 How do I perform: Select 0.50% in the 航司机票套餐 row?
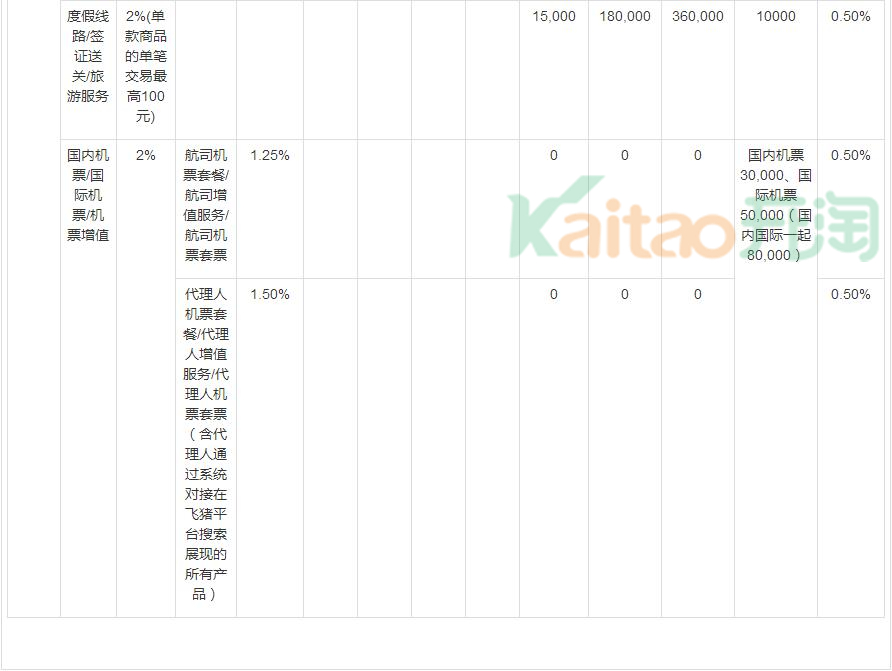(850, 155)
